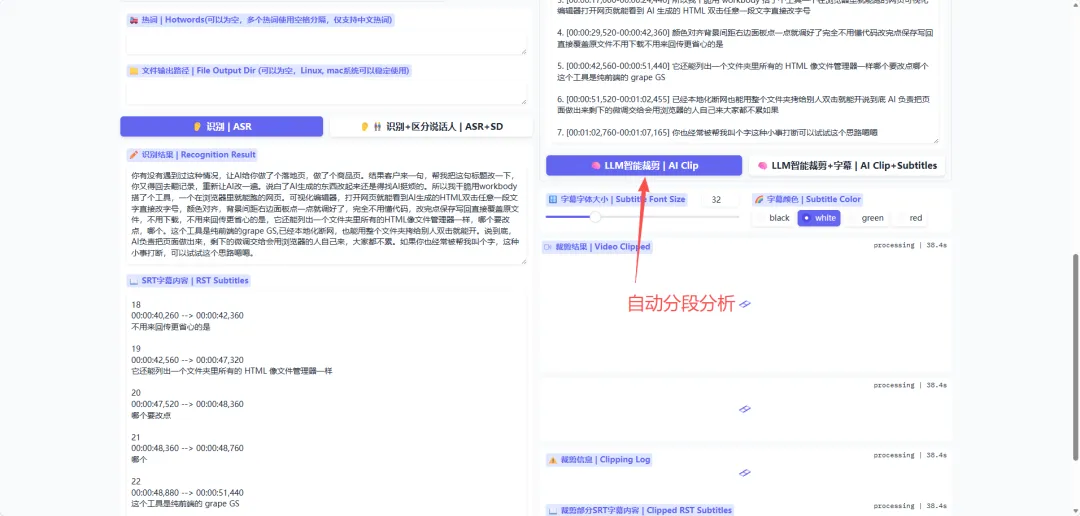Viewport: 1080px width, 516px height.
Task: Click subtitle line '不用来回传更省心的是'
Action: 170,327
